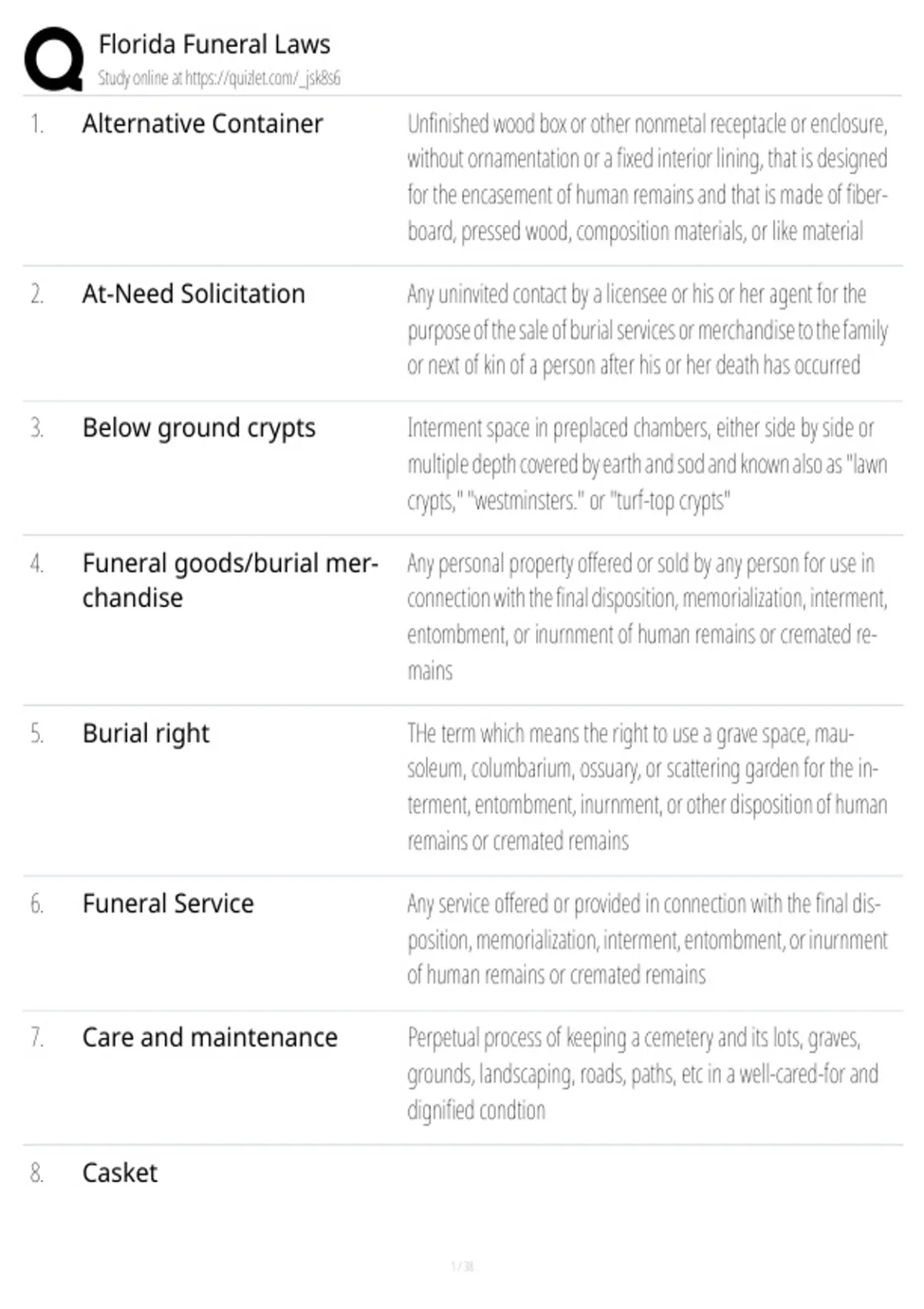
Task: Click the definition starting 'Any personal property'
Action: click(648, 617)
